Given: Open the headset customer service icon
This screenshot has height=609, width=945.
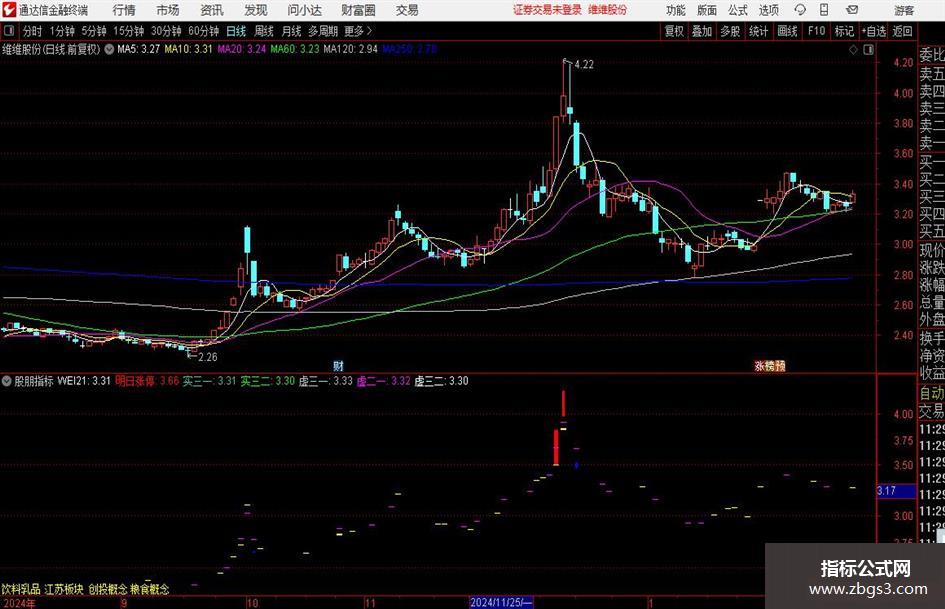Looking at the screenshot, I should click(800, 10).
